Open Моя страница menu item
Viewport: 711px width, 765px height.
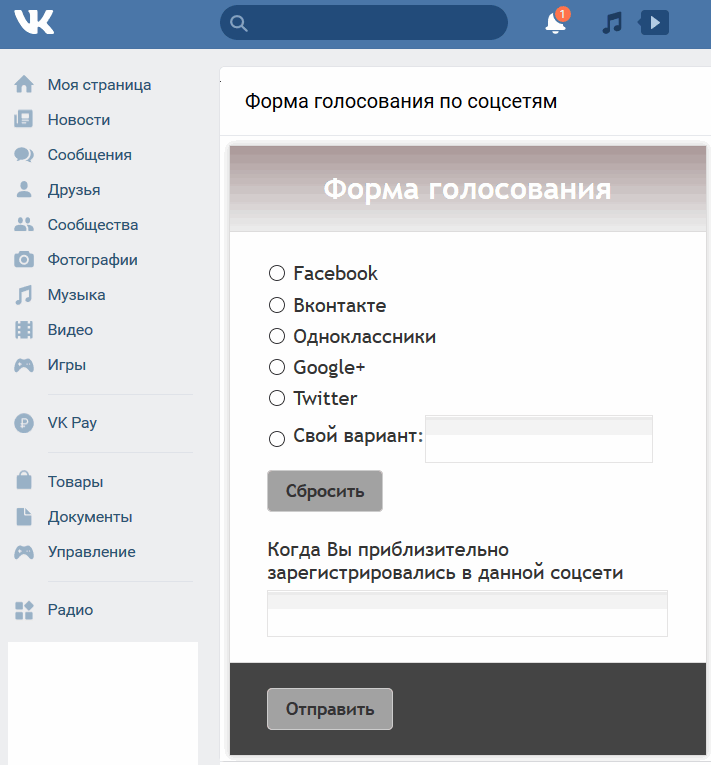100,85
